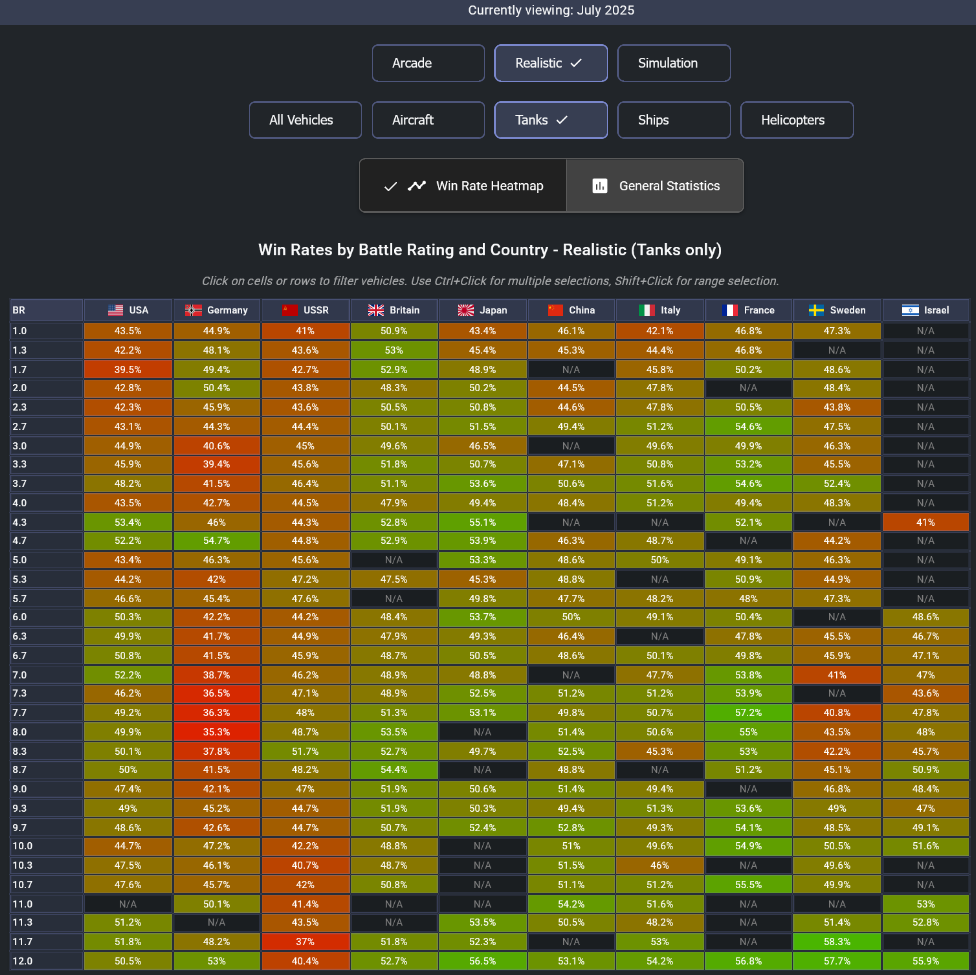The width and height of the screenshot is (976, 975).
Task: Click the Germany 36.3% cell at BR 7.7
Action: point(217,712)
